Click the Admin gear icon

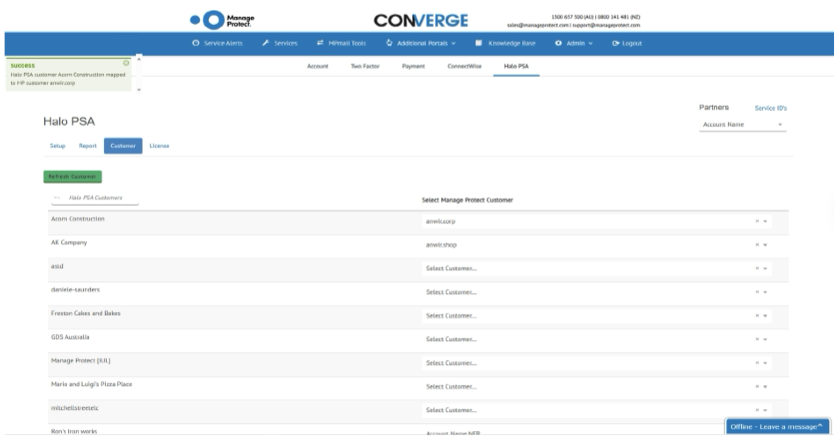coord(558,43)
